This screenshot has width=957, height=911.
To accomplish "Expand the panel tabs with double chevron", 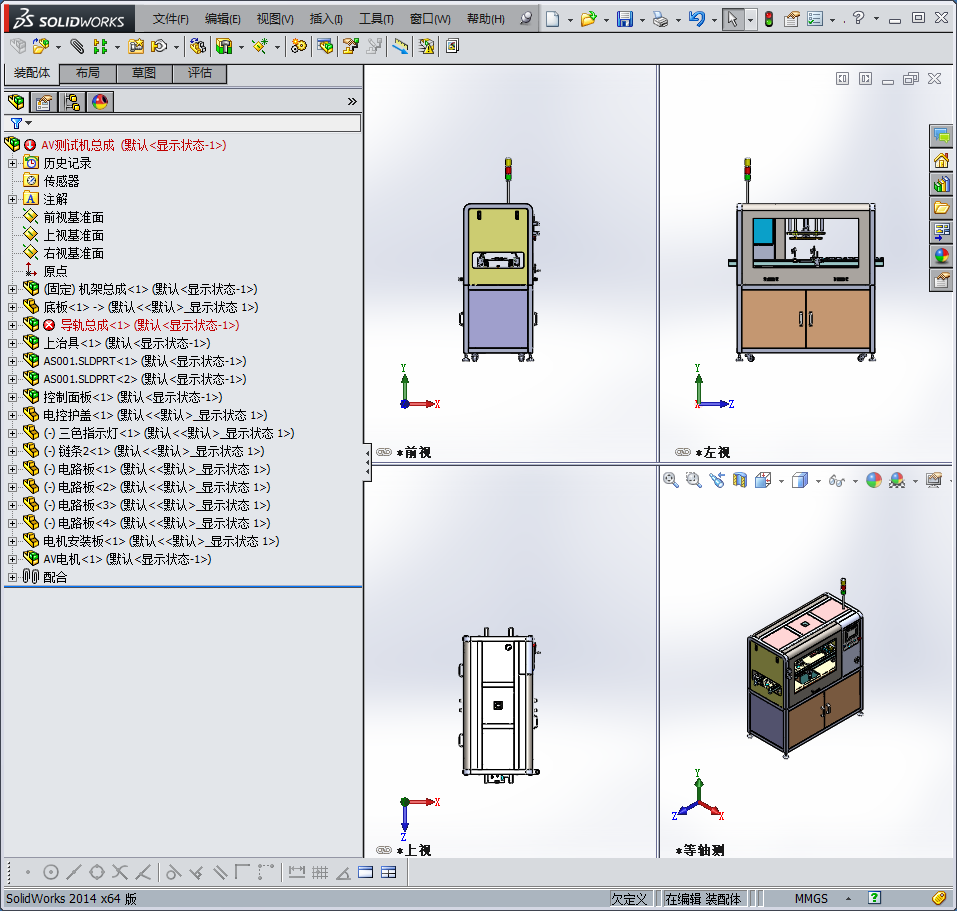I will 352,101.
